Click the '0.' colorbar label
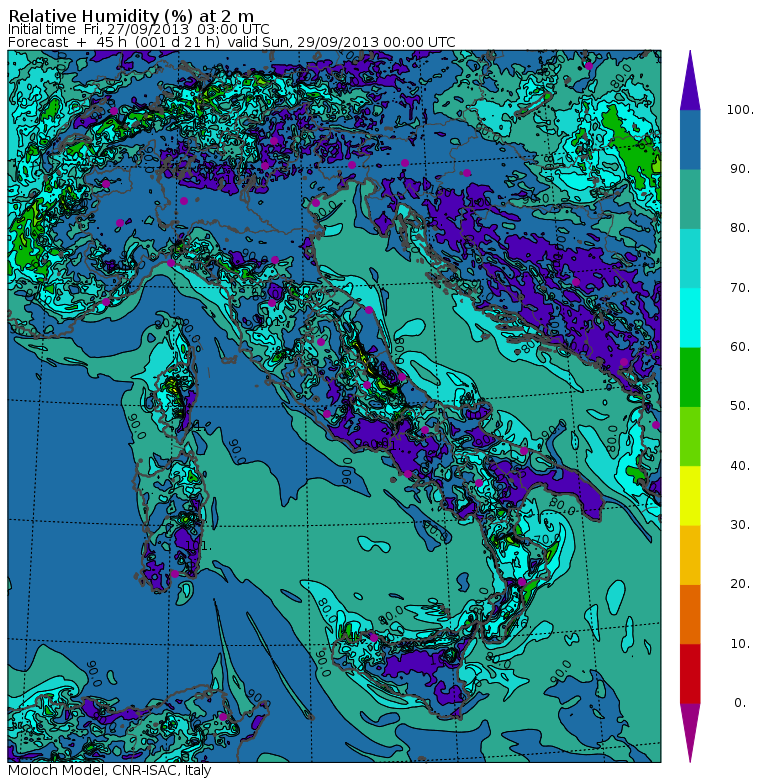The height and width of the screenshot is (784, 760). [740, 703]
